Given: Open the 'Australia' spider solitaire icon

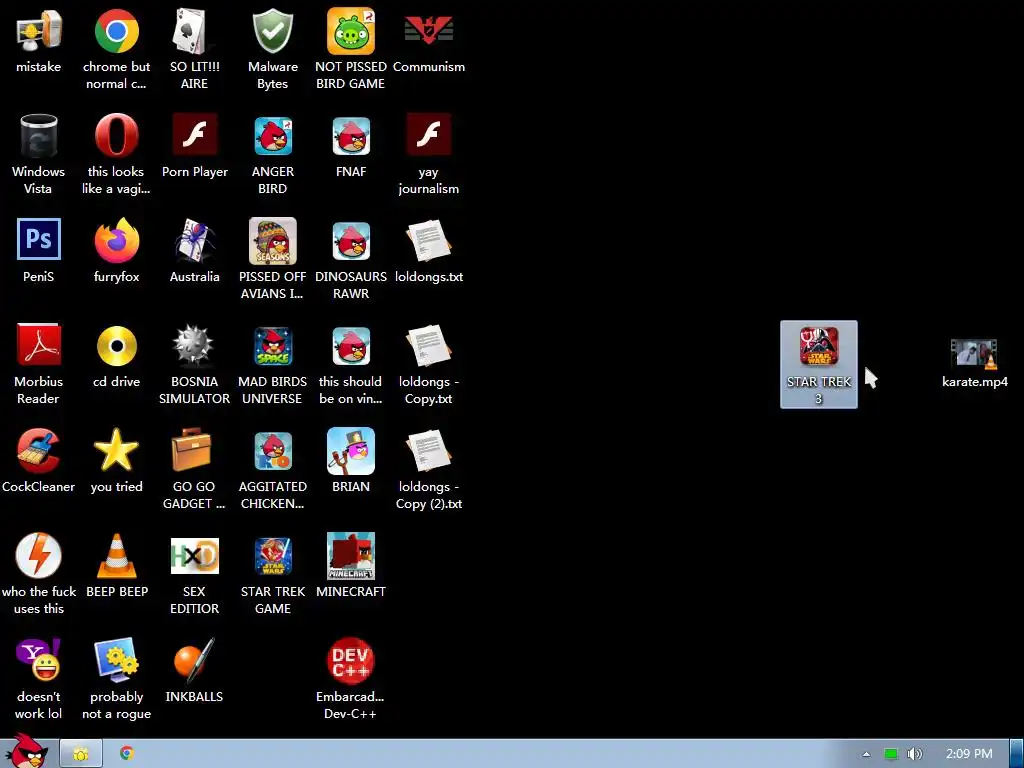Looking at the screenshot, I should (x=194, y=241).
